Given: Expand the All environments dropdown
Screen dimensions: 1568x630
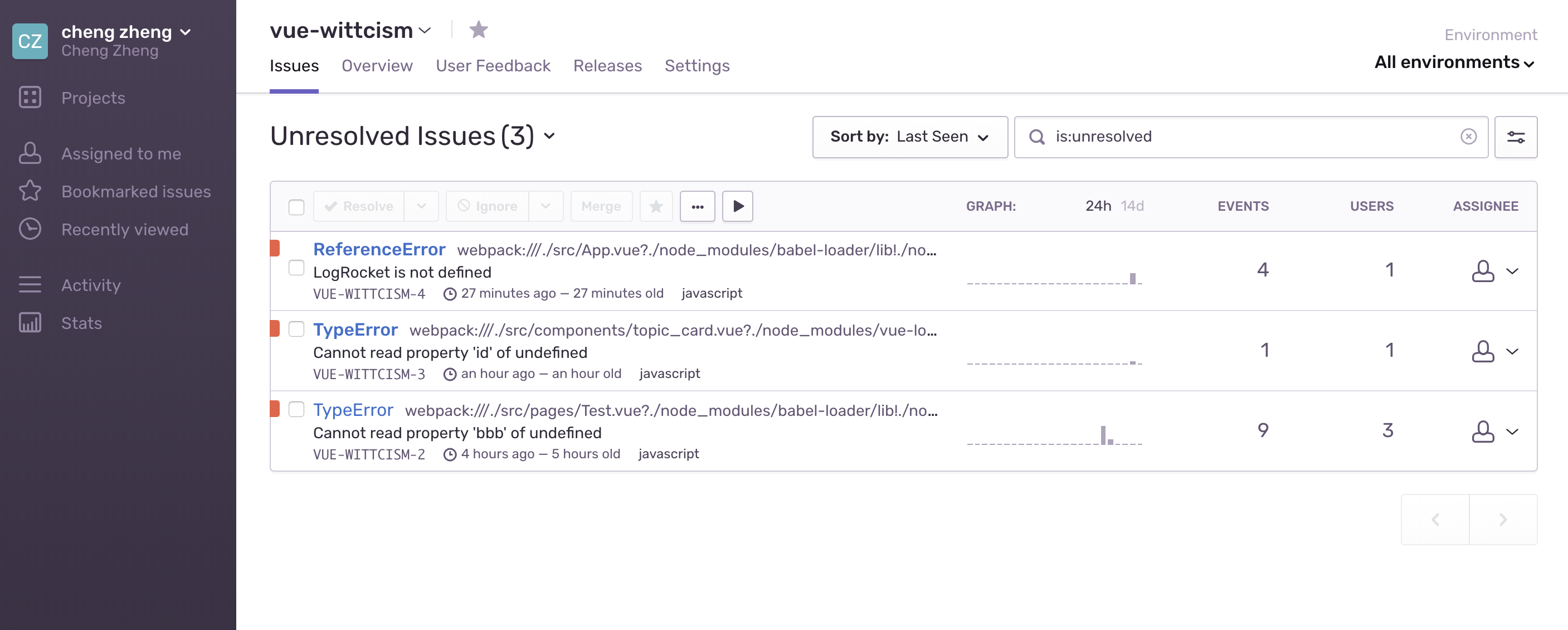Looking at the screenshot, I should (1454, 62).
